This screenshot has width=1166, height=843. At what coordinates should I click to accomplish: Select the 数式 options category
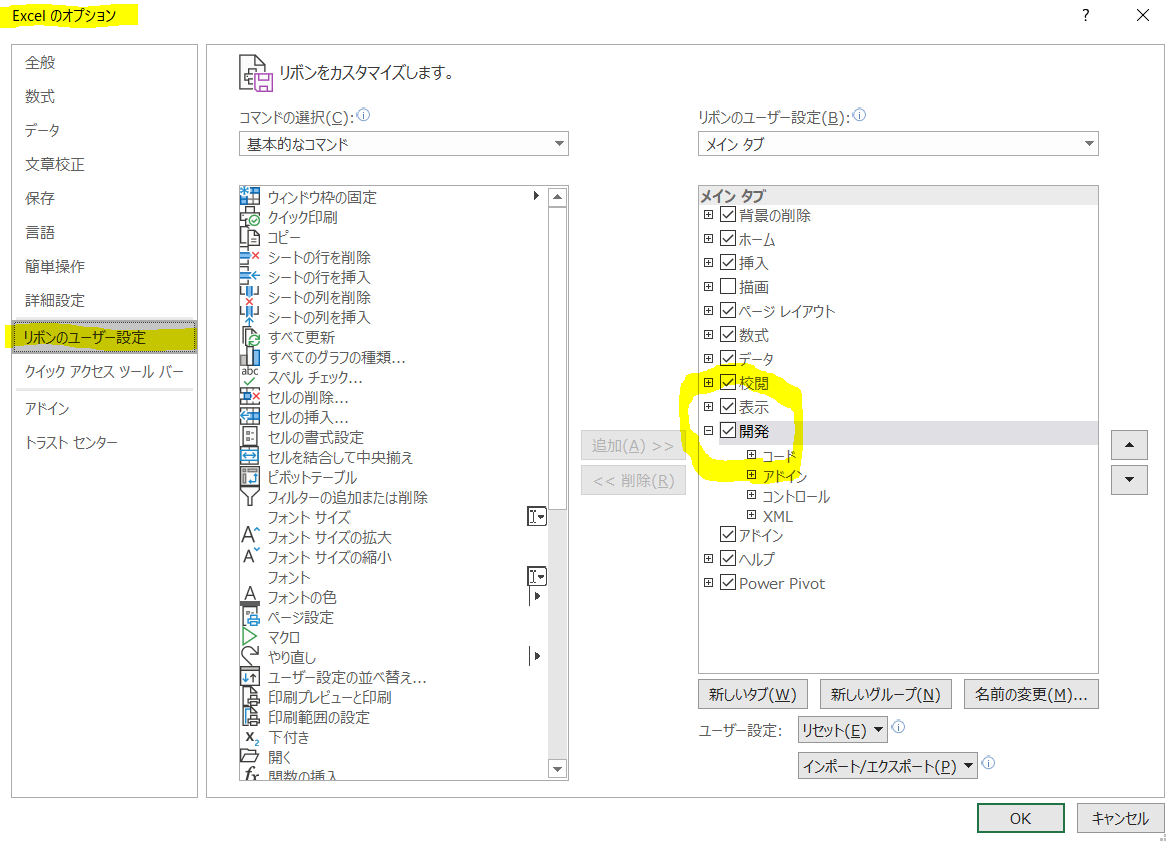point(104,97)
